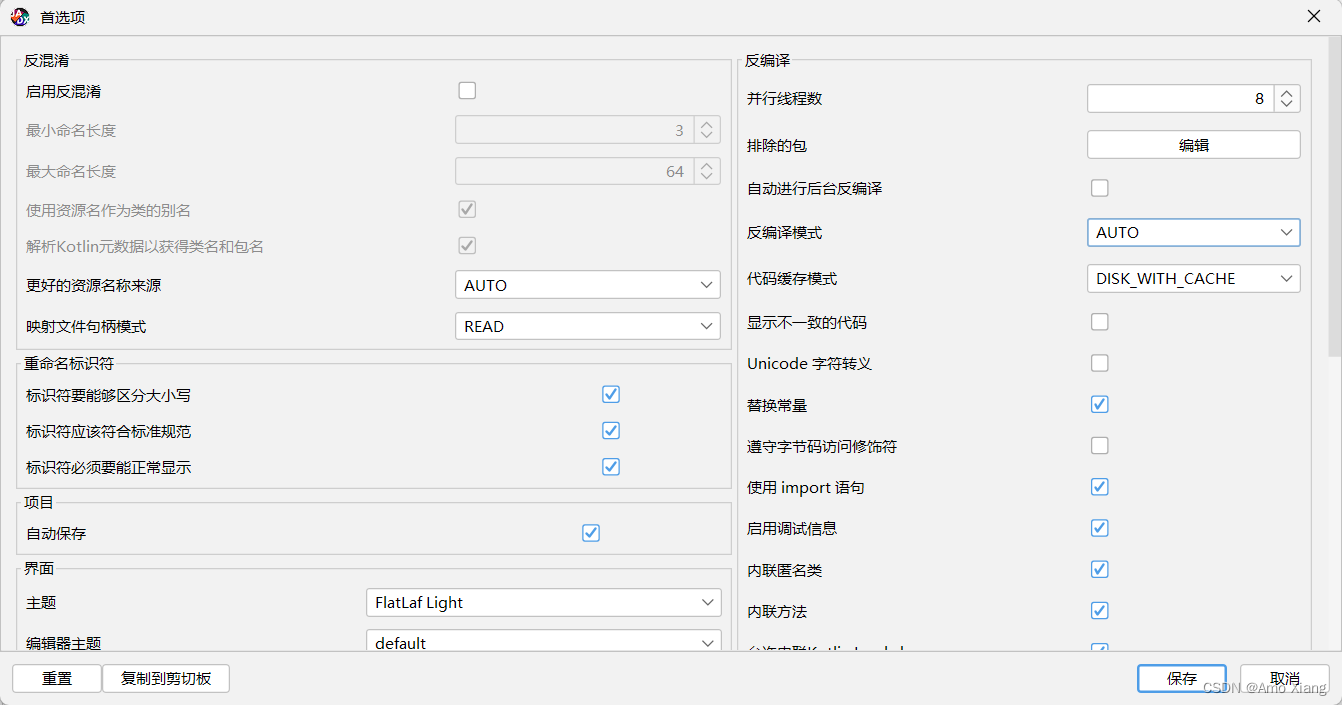Toggle 标识符要能够区分大小写 checkbox
This screenshot has height=705, width=1342.
pyautogui.click(x=611, y=395)
